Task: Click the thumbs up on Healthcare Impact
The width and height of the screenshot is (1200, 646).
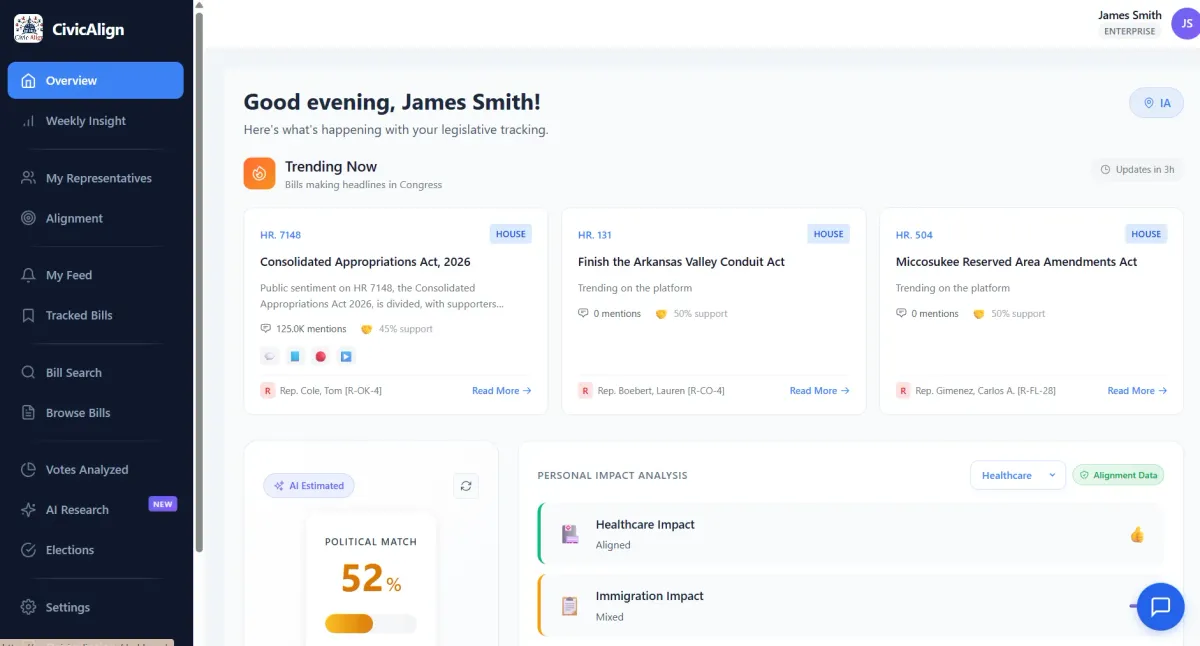Action: (1136, 535)
